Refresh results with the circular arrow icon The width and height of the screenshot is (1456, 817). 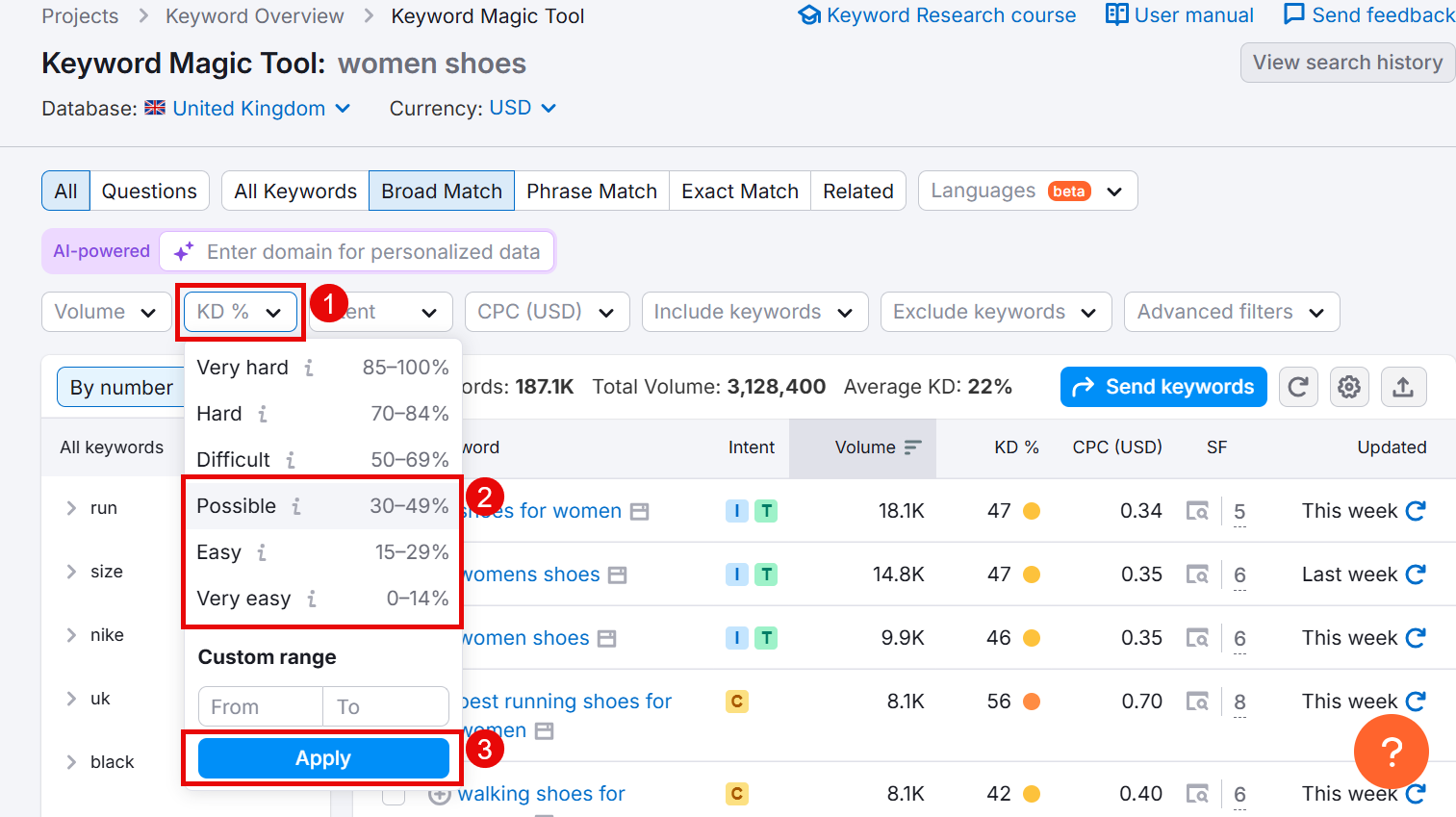coord(1298,386)
